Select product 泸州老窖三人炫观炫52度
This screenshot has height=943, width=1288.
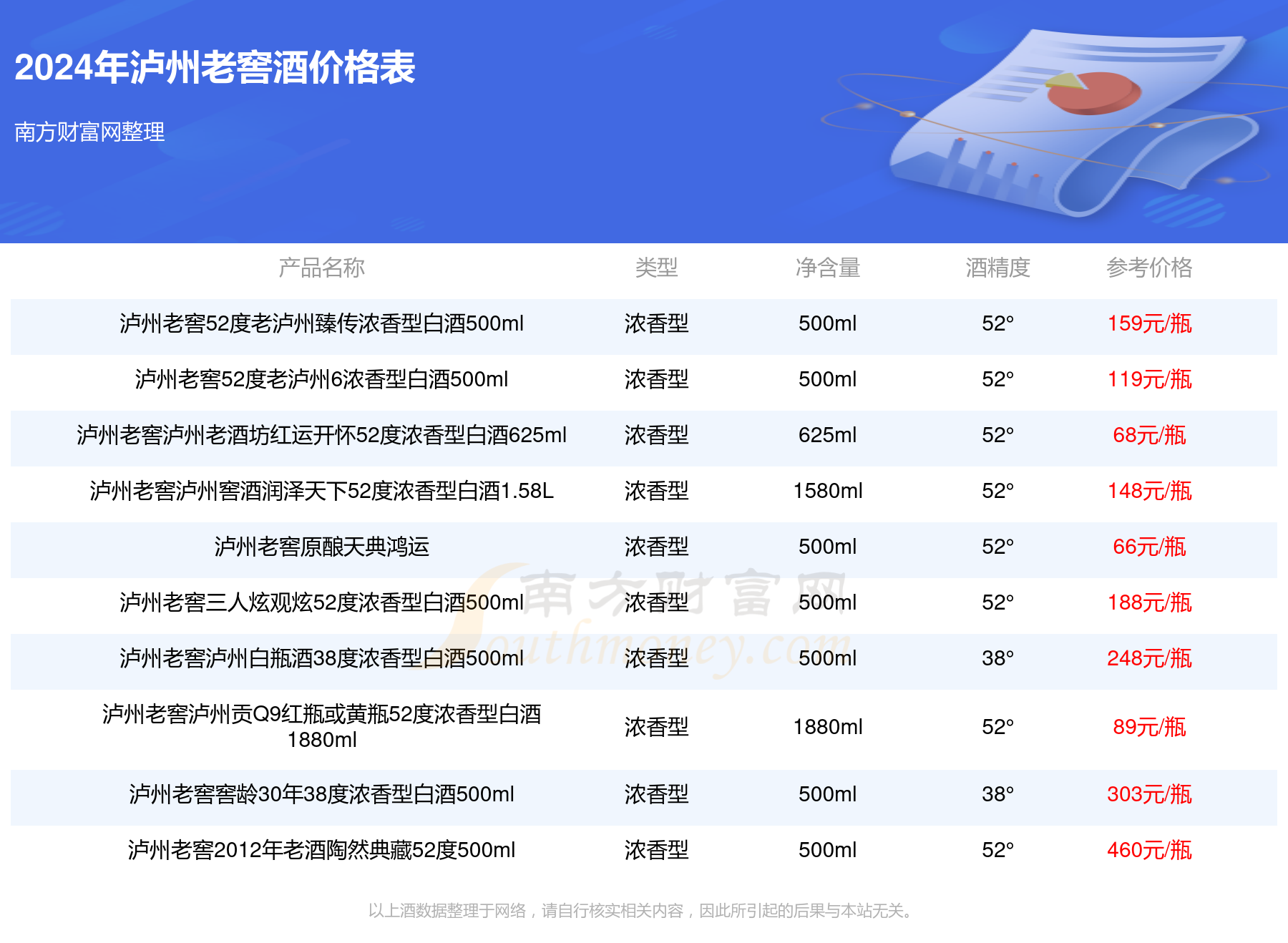[321, 602]
